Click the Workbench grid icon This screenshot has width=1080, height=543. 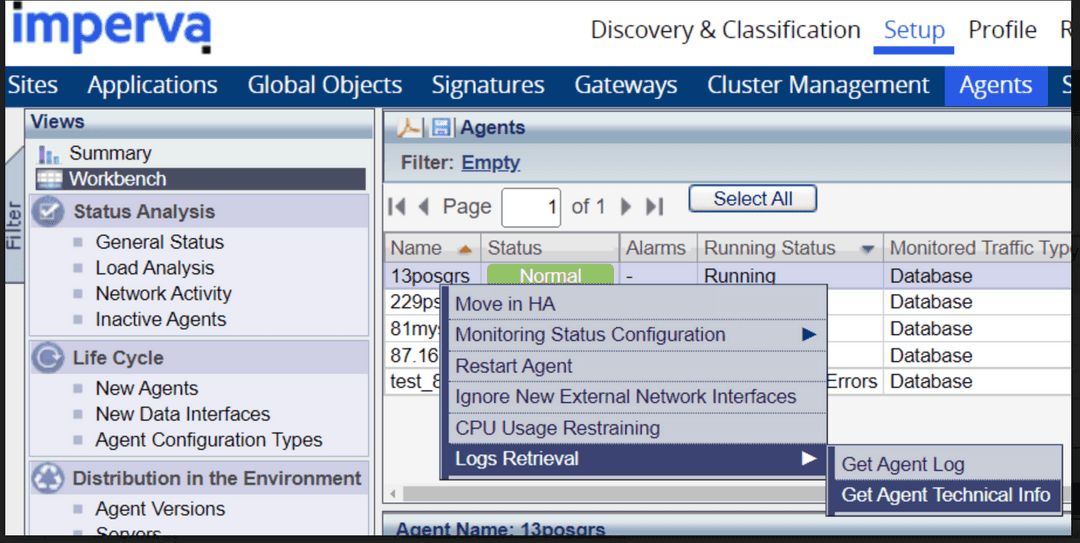coord(49,180)
